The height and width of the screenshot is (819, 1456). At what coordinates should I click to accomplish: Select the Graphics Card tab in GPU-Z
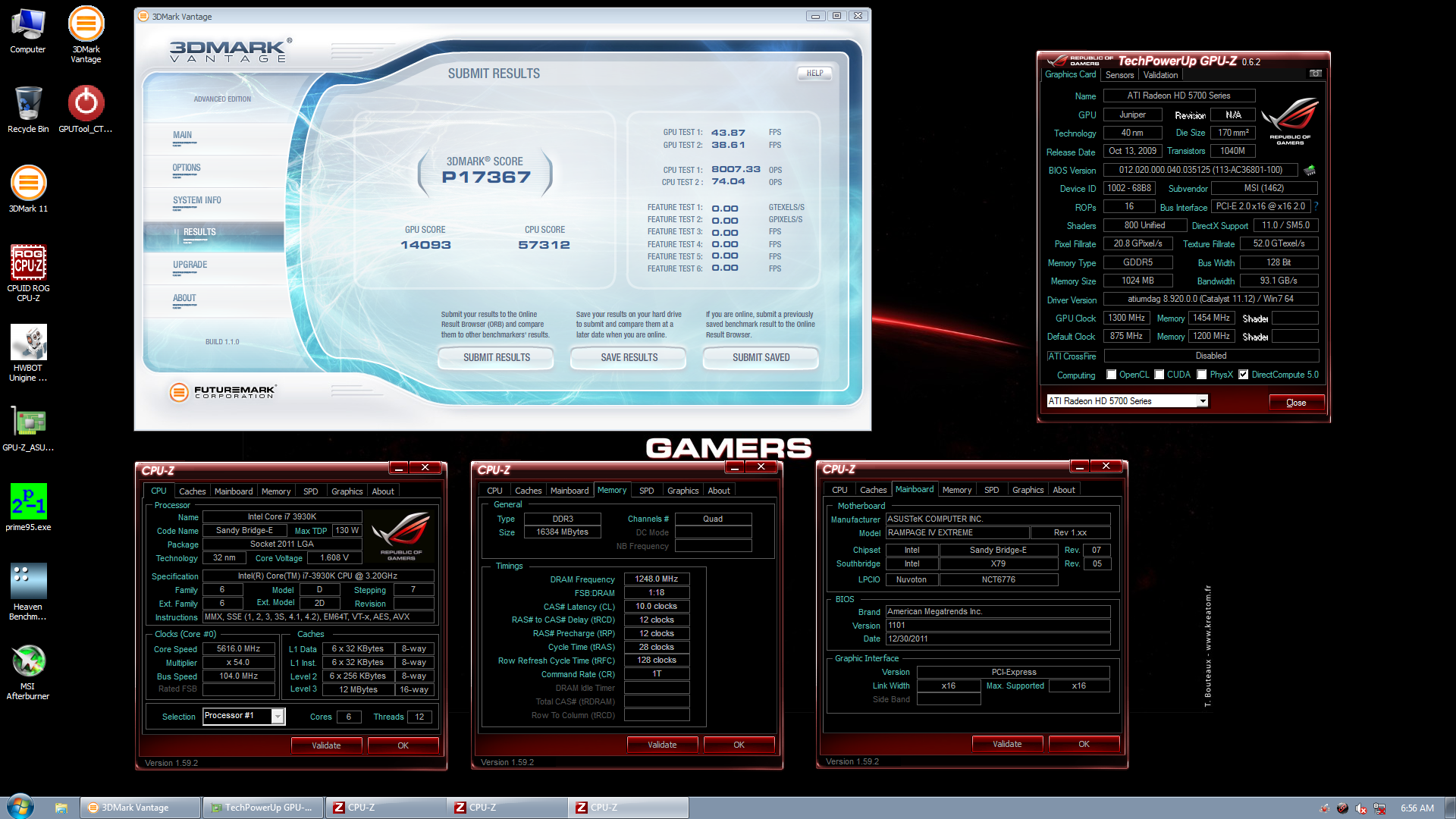pos(1070,74)
